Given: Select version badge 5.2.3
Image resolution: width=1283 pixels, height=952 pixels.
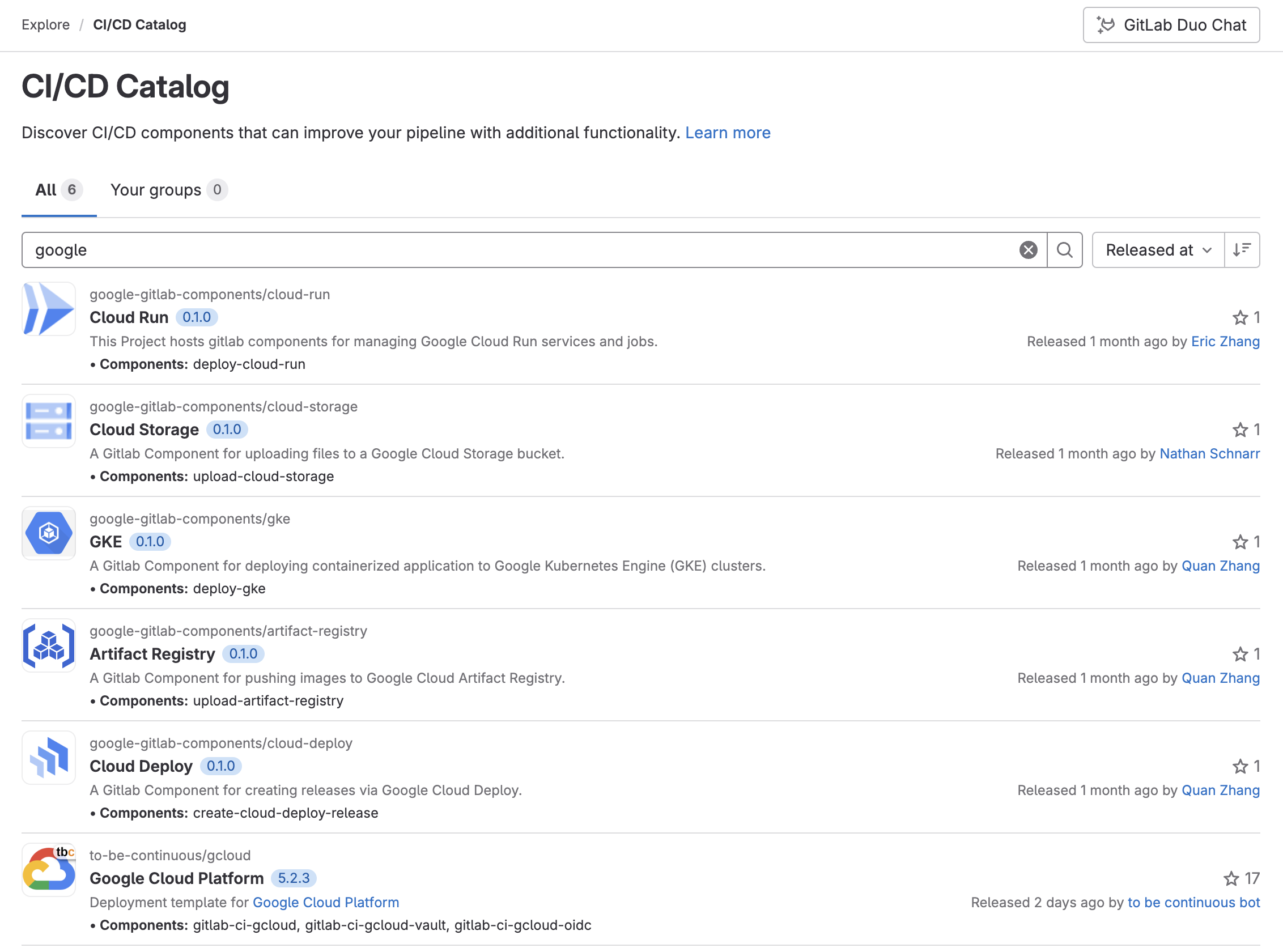Looking at the screenshot, I should pyautogui.click(x=294, y=879).
